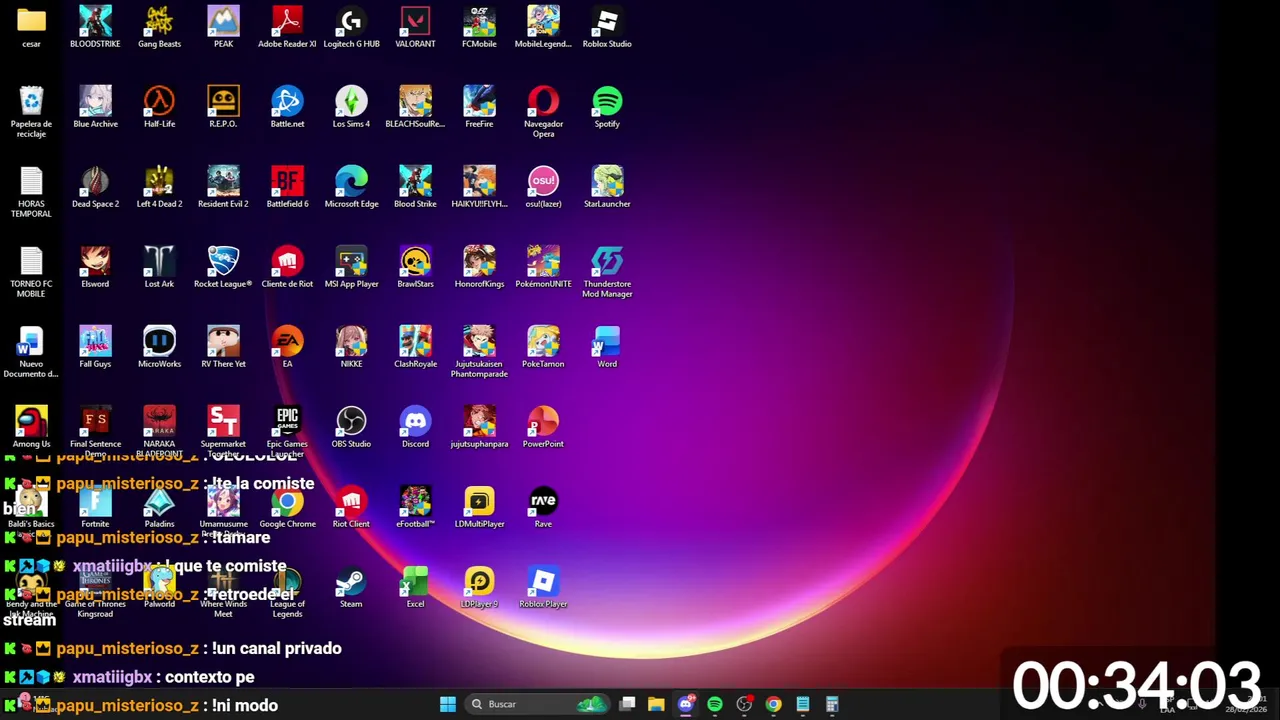Open File Explorer from the taskbar
The height and width of the screenshot is (720, 1280).
pyautogui.click(x=656, y=704)
